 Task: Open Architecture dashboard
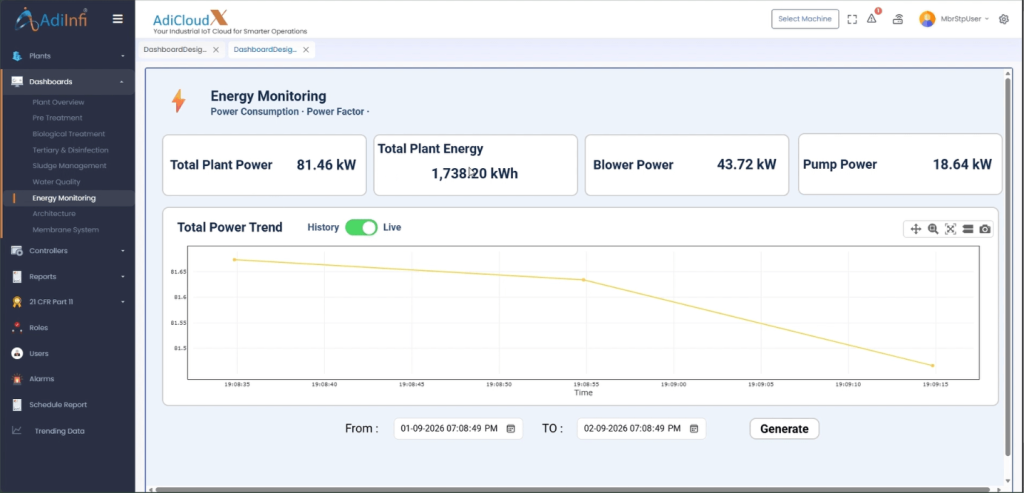click(x=54, y=214)
